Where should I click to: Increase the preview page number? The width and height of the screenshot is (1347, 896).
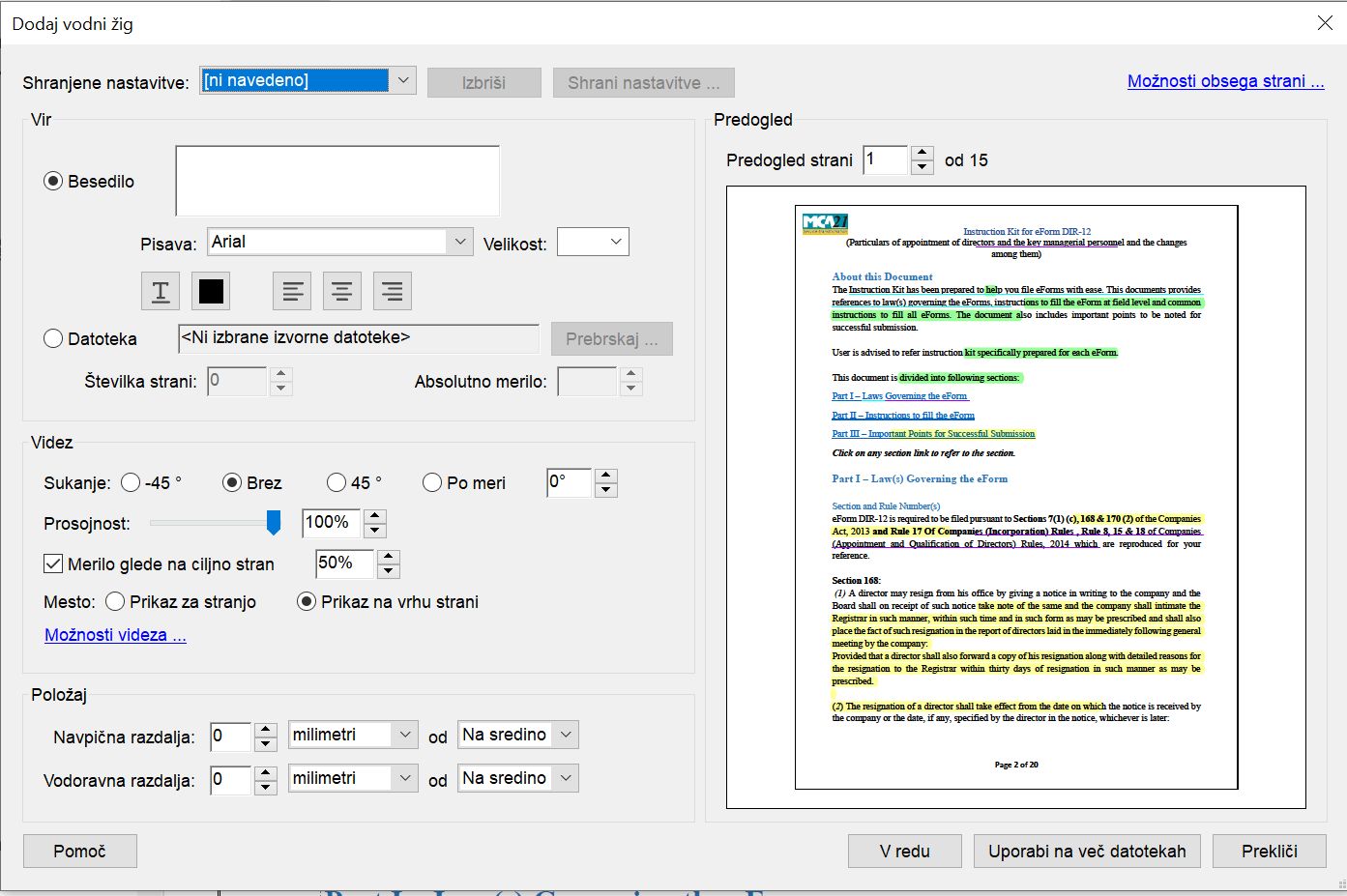pyautogui.click(x=922, y=153)
